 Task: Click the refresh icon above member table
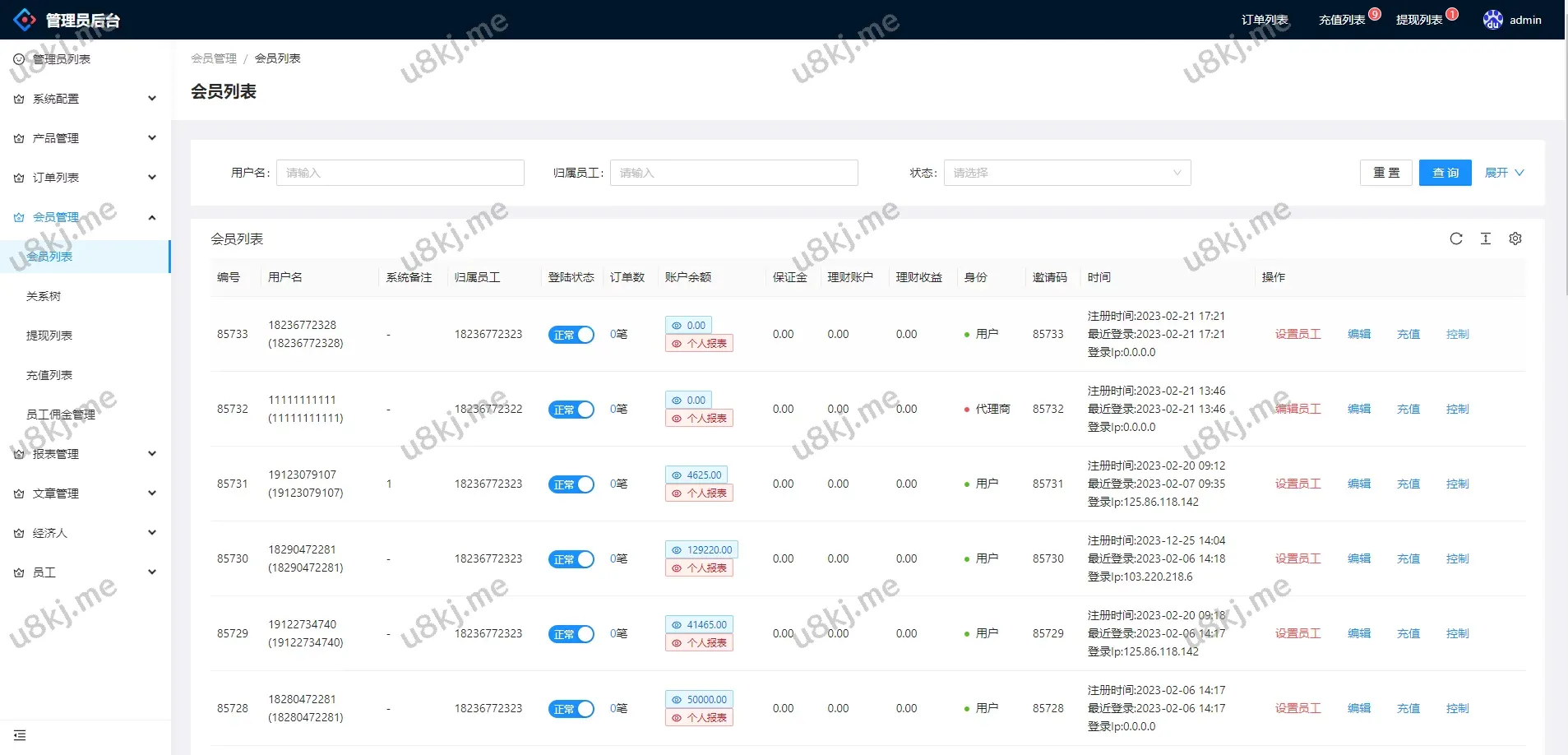click(1455, 239)
